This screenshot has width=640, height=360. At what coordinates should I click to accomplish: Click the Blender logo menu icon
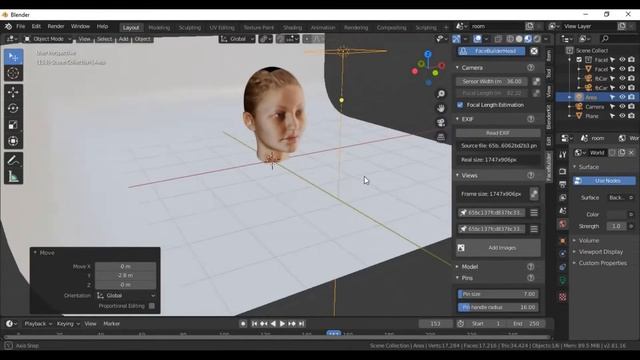pyautogui.click(x=8, y=27)
